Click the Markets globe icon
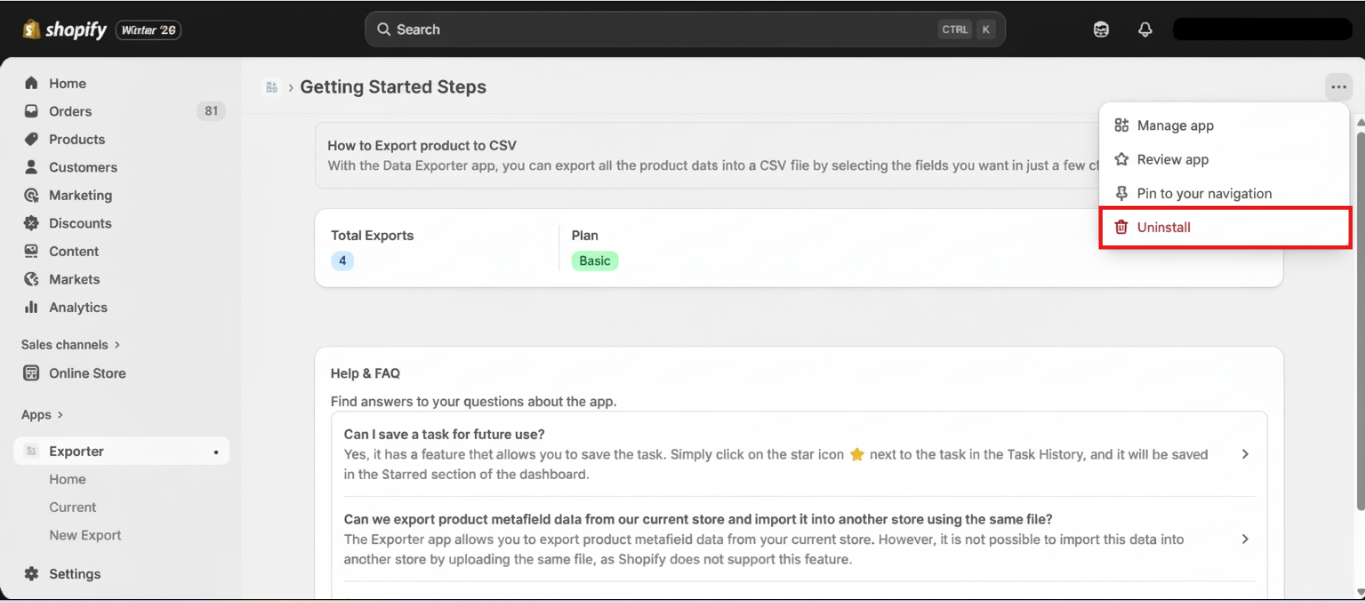Image resolution: width=1365 pixels, height=603 pixels. tap(31, 279)
